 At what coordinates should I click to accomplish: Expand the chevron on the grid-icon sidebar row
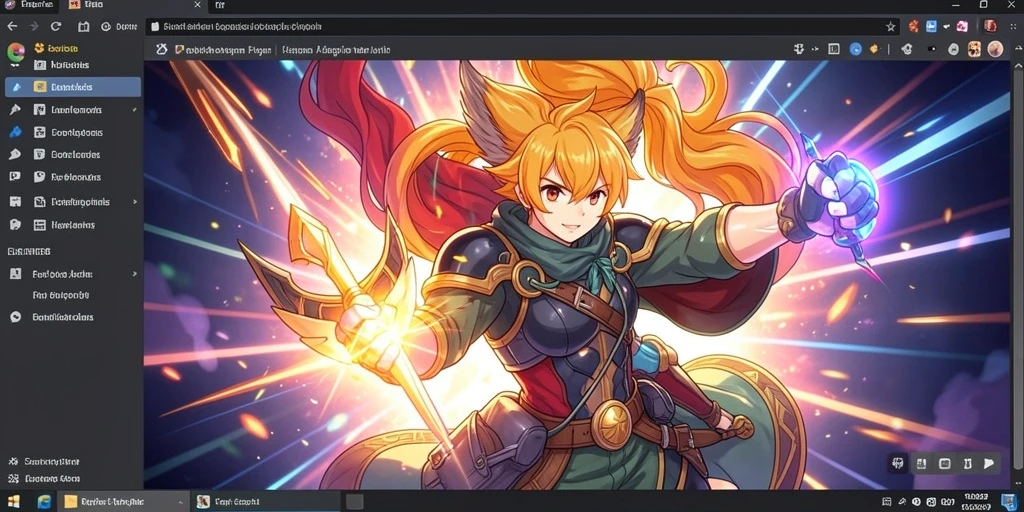[x=135, y=202]
